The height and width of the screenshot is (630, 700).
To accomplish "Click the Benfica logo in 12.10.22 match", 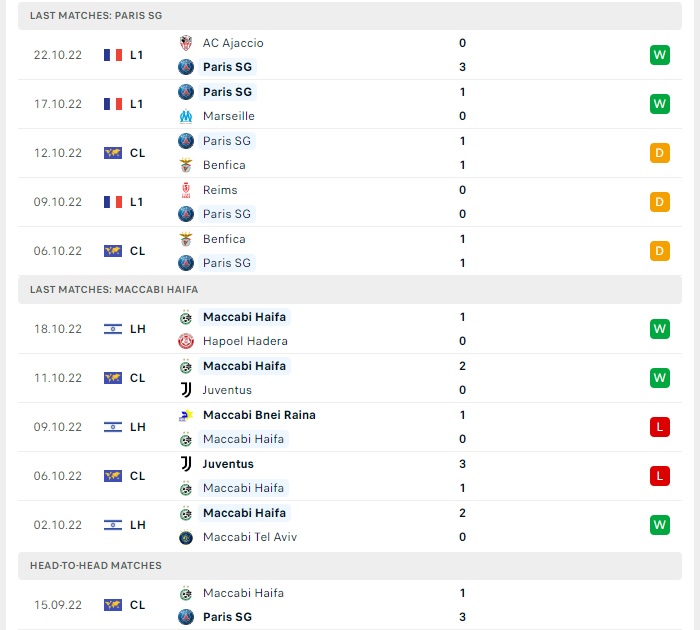I will pos(185,165).
